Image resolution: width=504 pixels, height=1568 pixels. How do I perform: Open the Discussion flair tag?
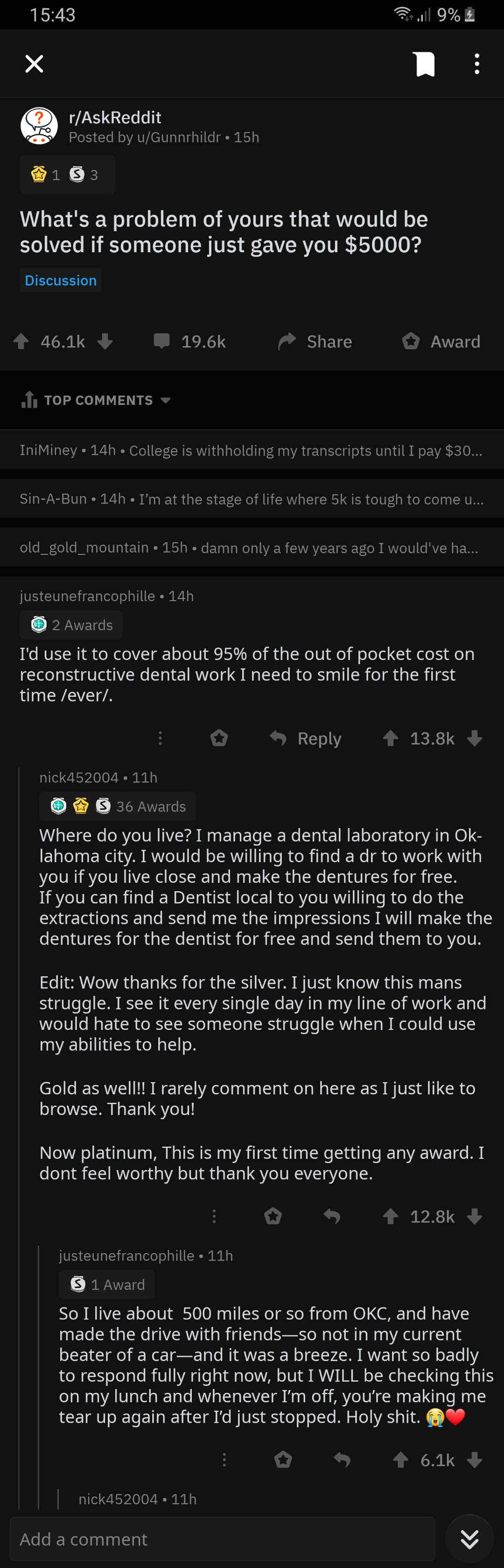coord(60,281)
